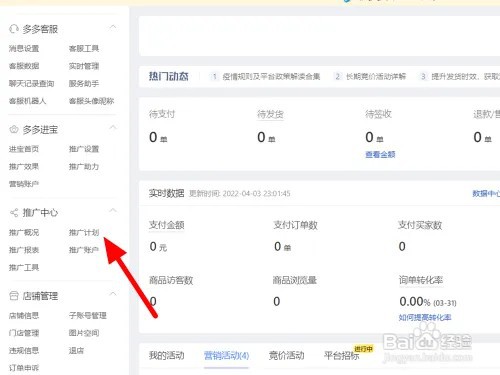This screenshot has height=375, width=500.
Task: Open 服务助手 sidebar entry
Action: 84,83
